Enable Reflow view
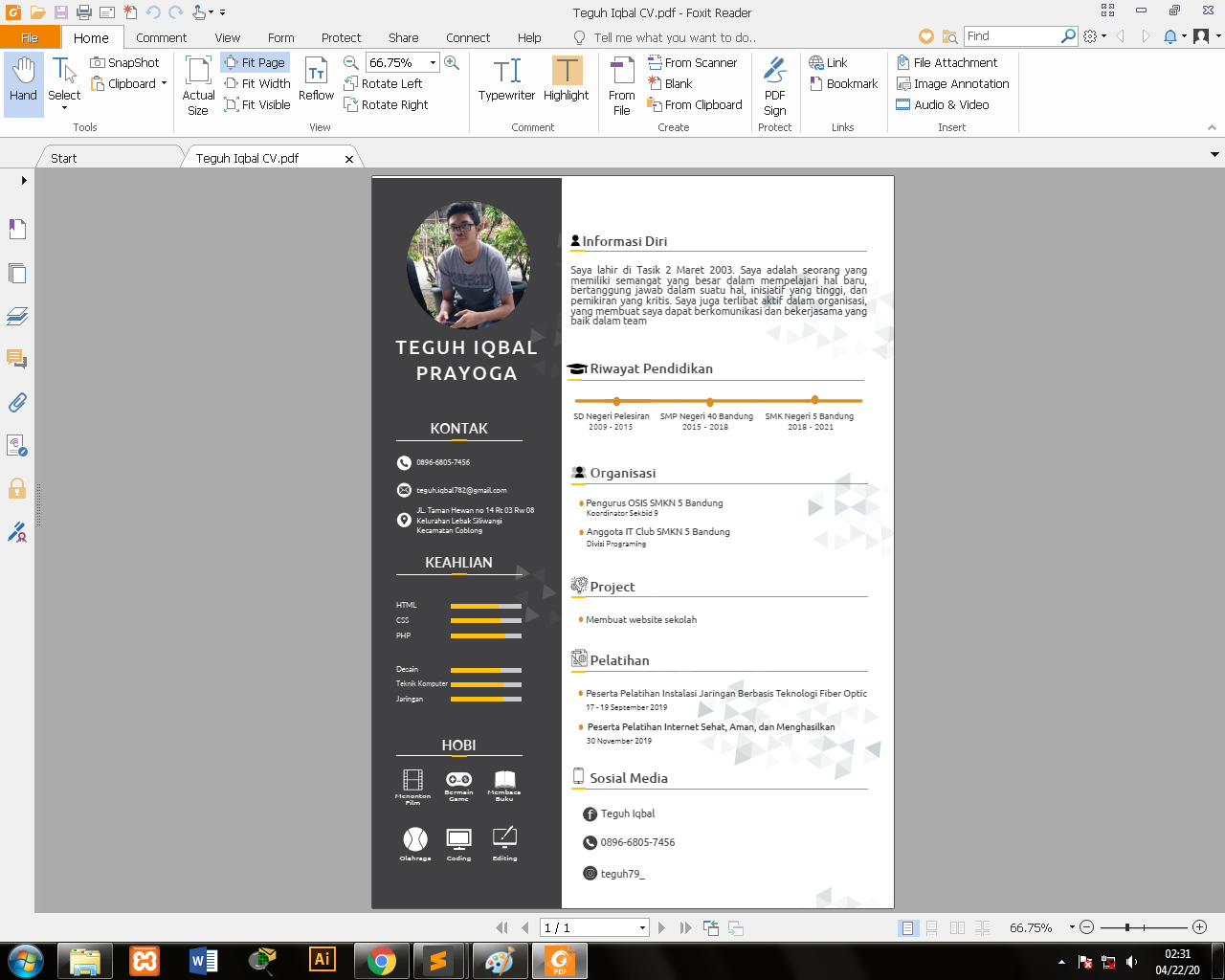 pyautogui.click(x=316, y=79)
